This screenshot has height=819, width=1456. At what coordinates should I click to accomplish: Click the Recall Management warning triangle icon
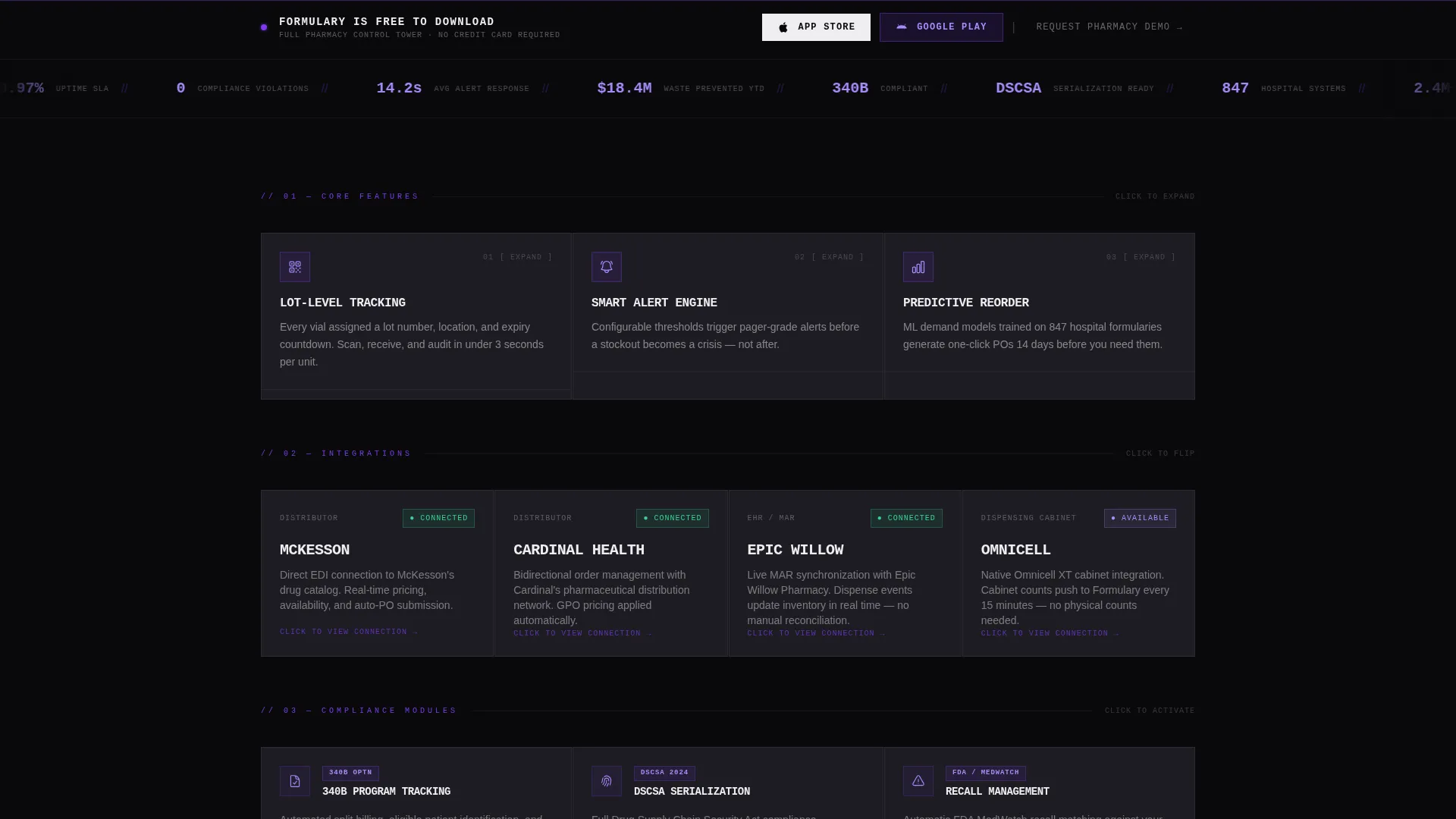pyautogui.click(x=918, y=781)
